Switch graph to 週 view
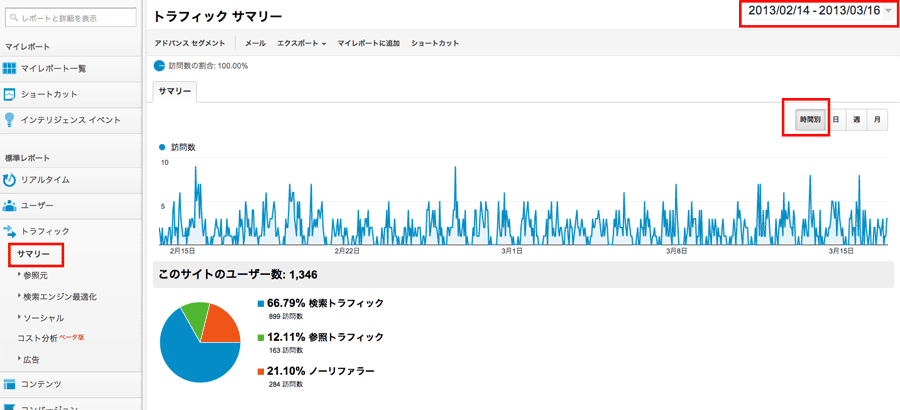 pyautogui.click(x=856, y=120)
